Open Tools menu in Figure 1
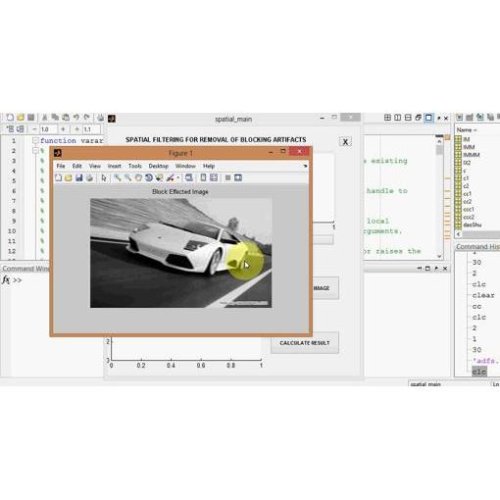This screenshot has height=500, width=500. click(135, 166)
